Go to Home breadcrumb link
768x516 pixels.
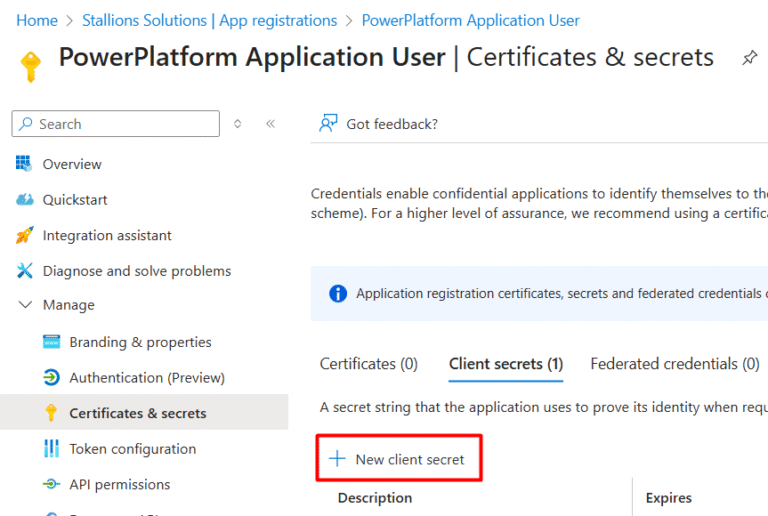(37, 20)
